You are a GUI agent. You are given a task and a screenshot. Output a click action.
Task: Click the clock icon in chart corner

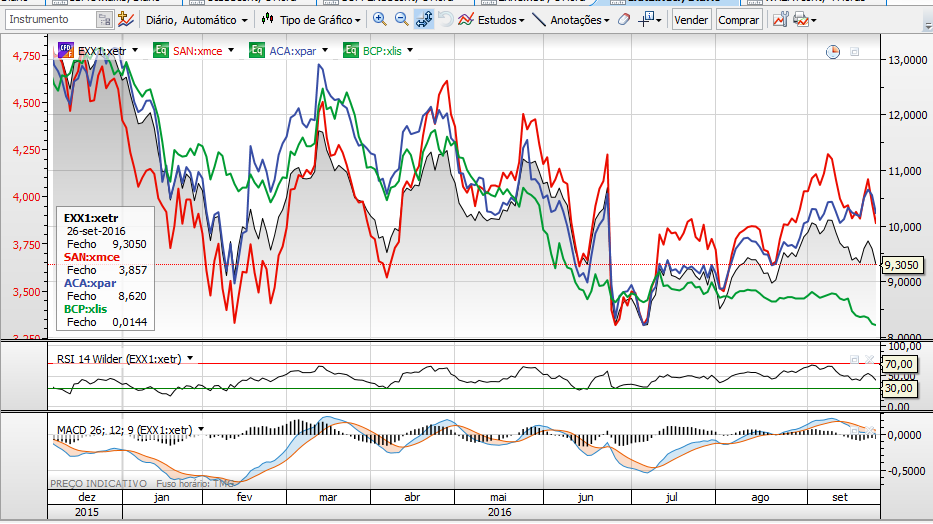[833, 52]
